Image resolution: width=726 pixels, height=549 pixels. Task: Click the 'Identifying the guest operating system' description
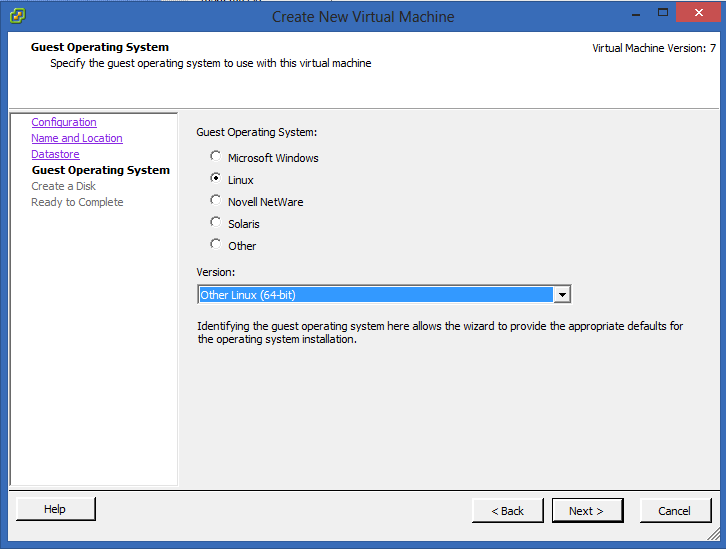tap(440, 332)
